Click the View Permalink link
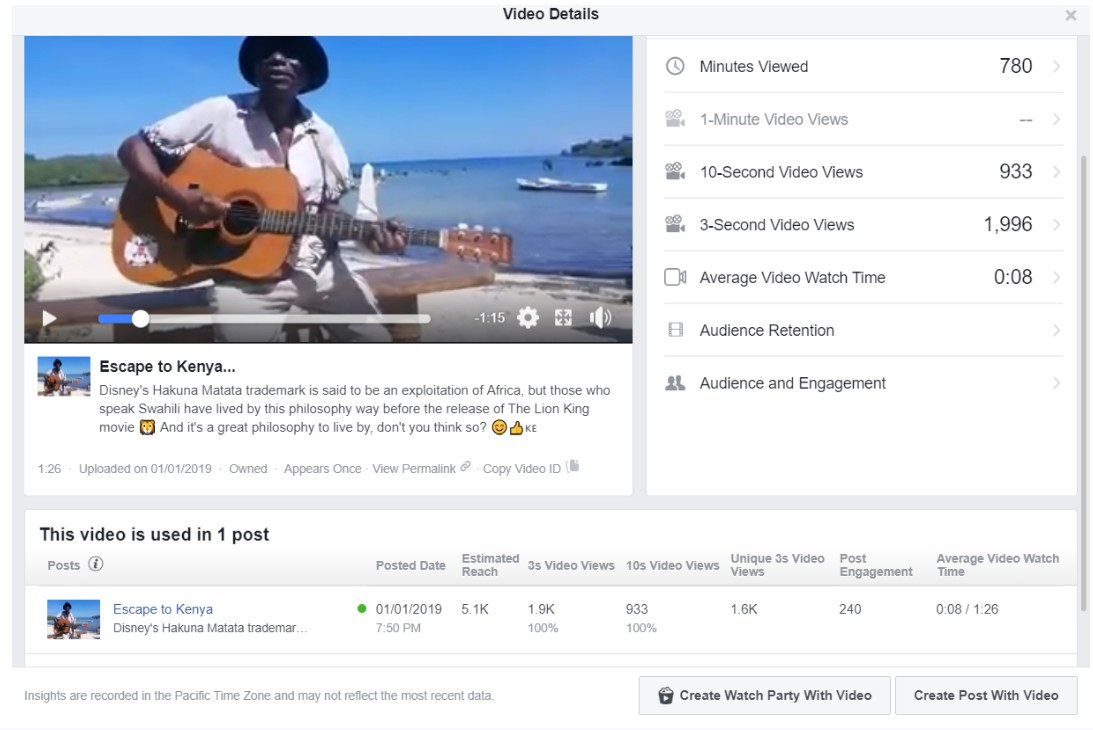 414,468
